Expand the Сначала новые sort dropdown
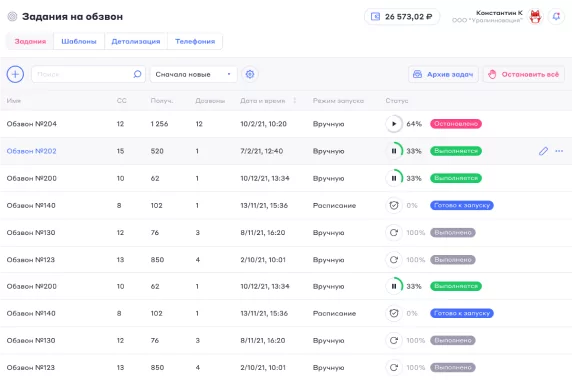 pos(193,74)
